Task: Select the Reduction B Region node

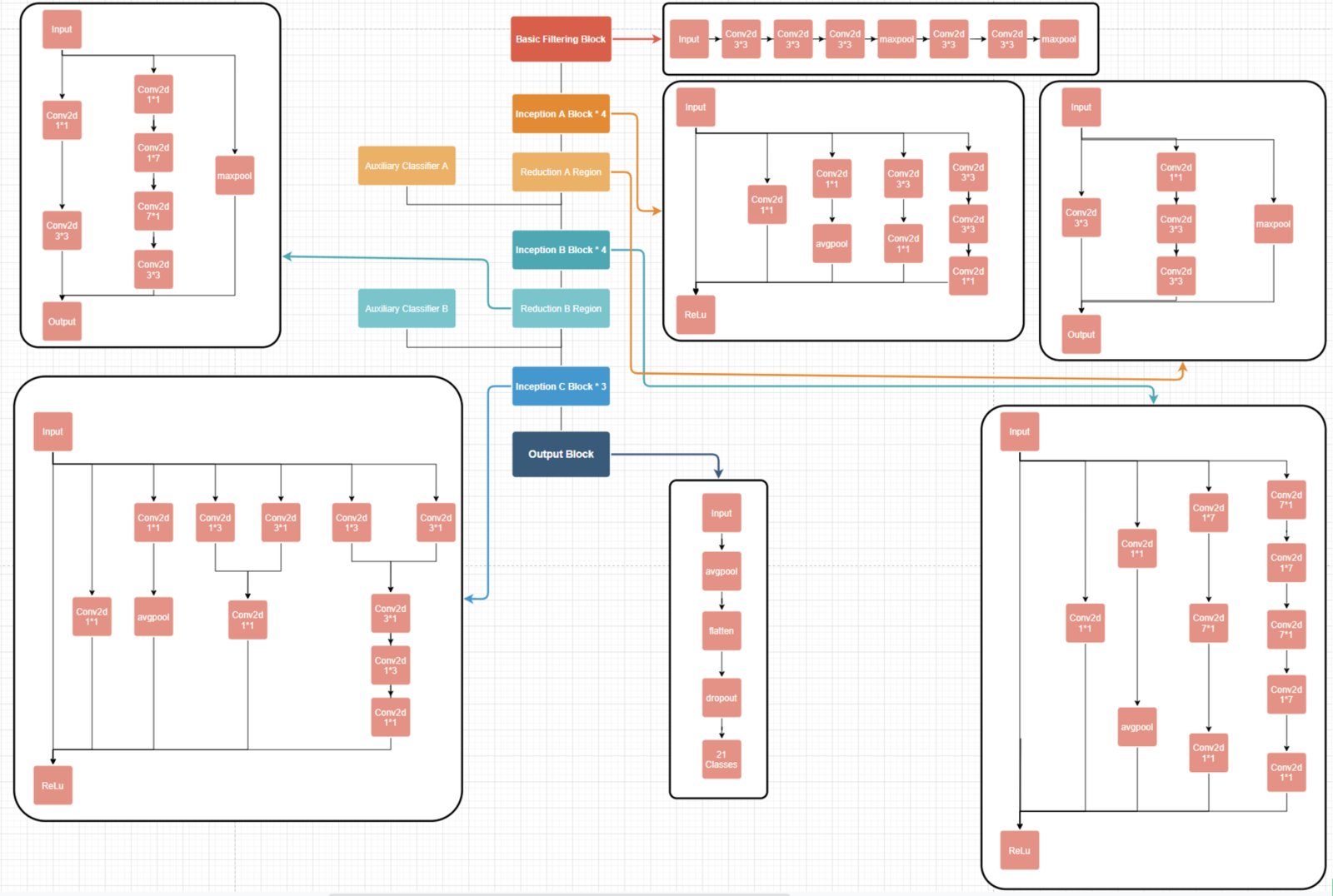Action: [x=560, y=308]
